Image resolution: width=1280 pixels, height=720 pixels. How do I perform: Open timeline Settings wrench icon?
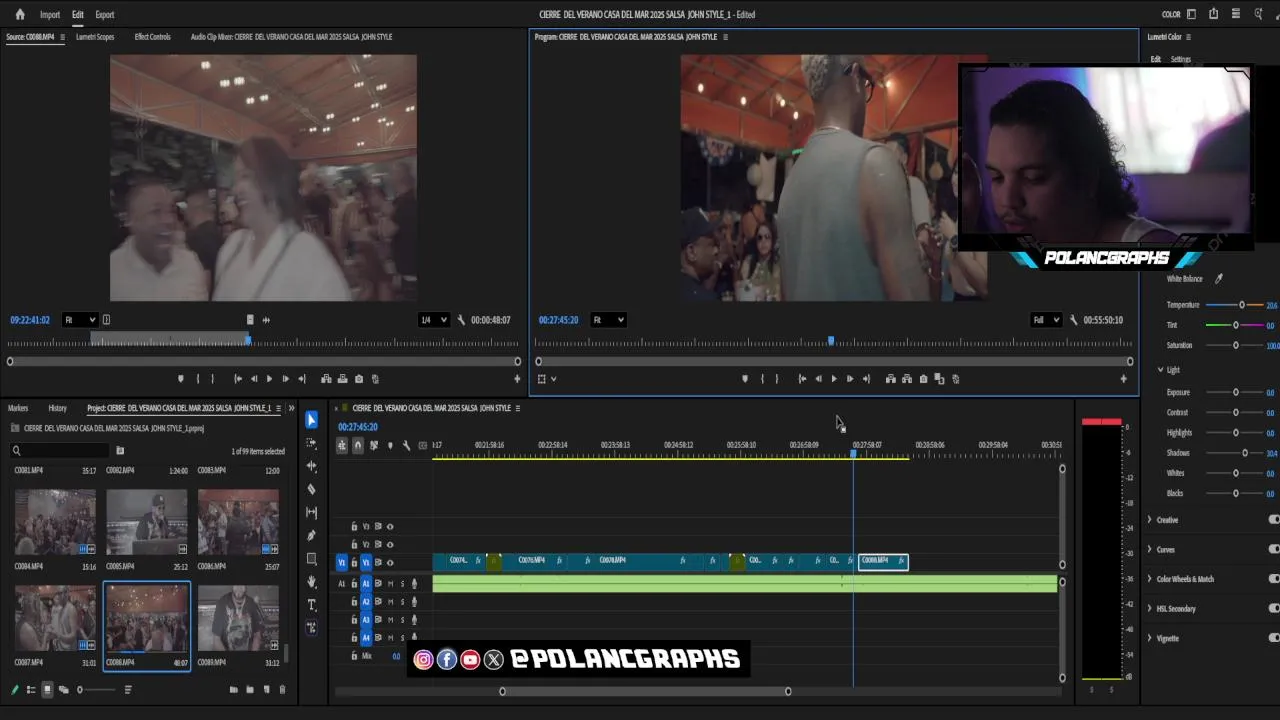(x=406, y=446)
